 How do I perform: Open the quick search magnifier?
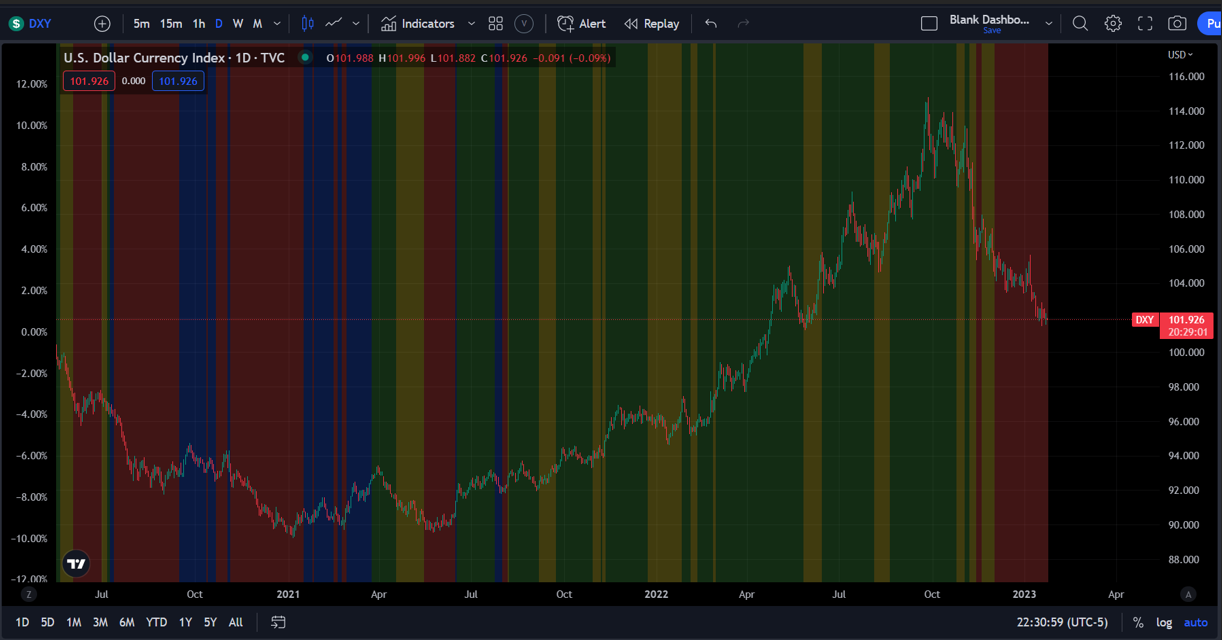point(1080,23)
